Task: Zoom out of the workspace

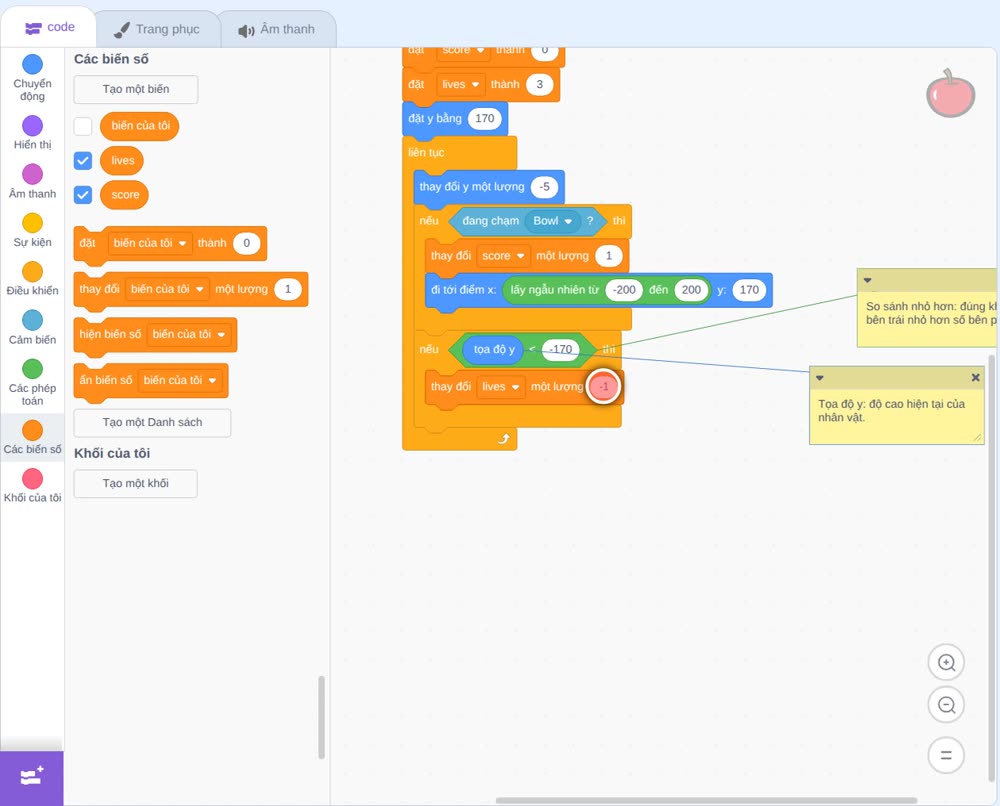Action: coord(946,705)
